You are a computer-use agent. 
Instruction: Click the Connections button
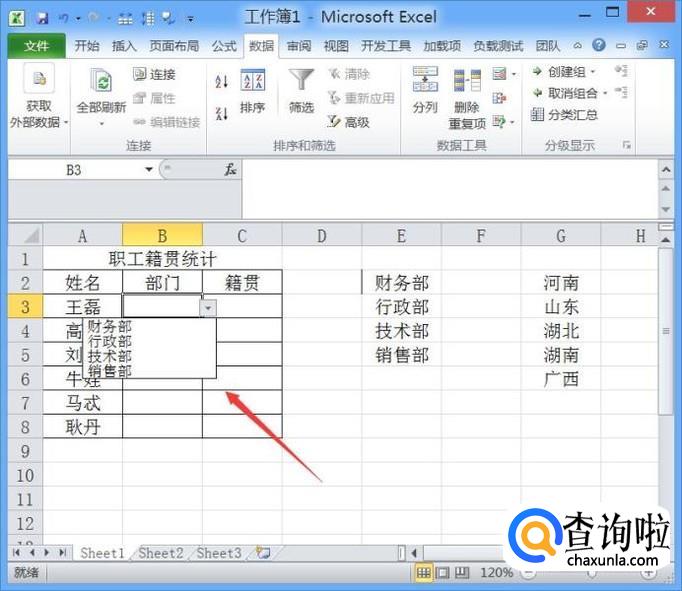[x=154, y=74]
